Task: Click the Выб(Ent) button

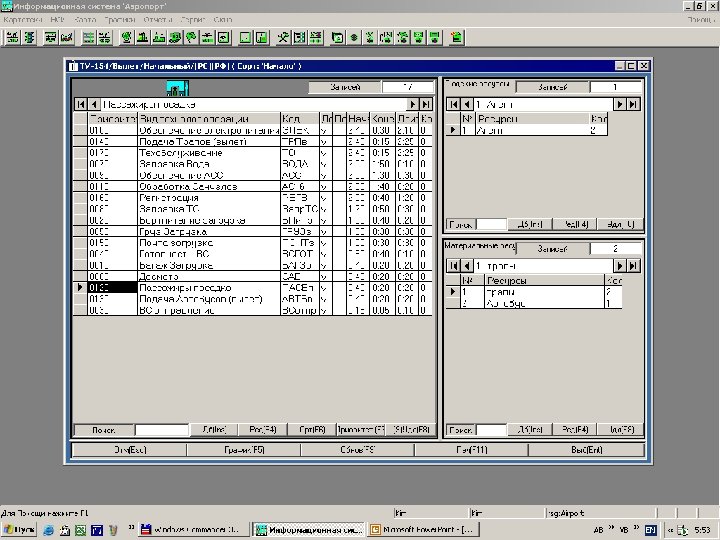Action: (586, 450)
